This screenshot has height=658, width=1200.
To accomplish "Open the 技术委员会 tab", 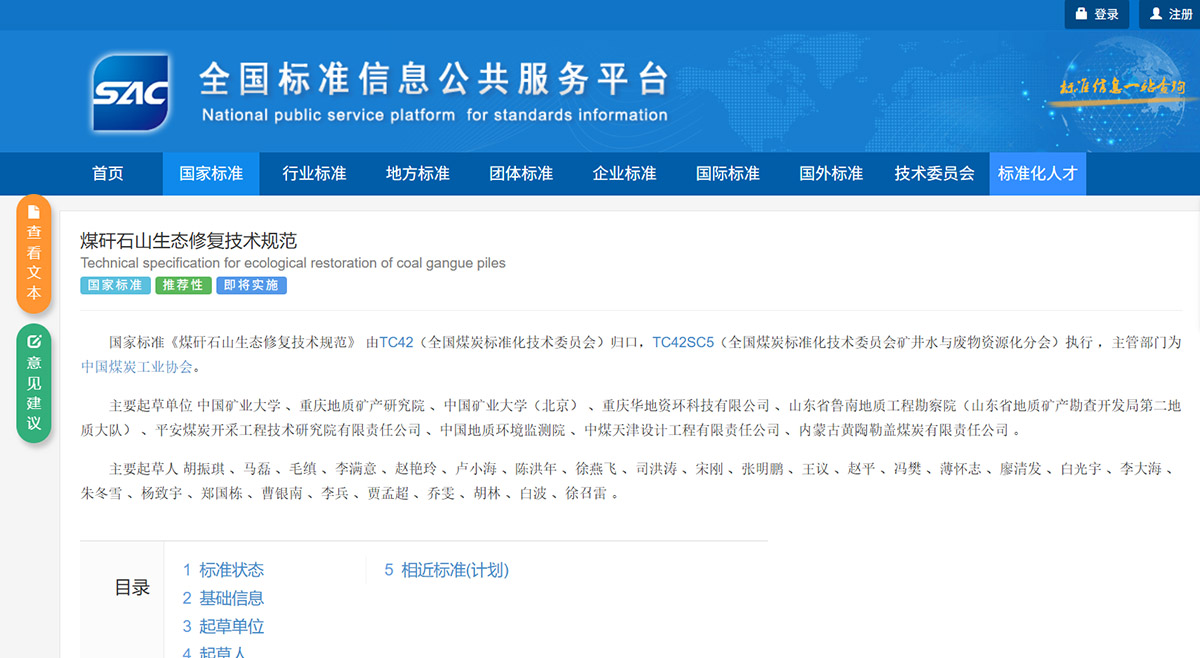I will 934,174.
